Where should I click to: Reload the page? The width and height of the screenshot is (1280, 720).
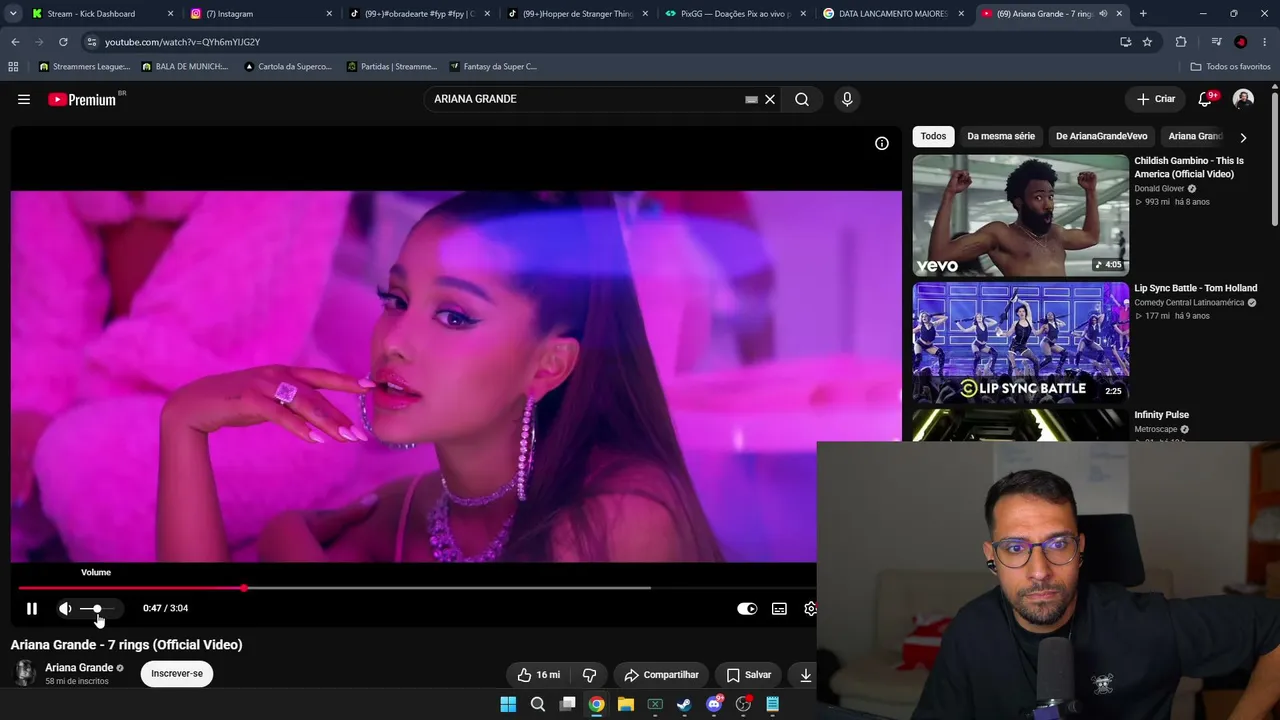[x=63, y=42]
